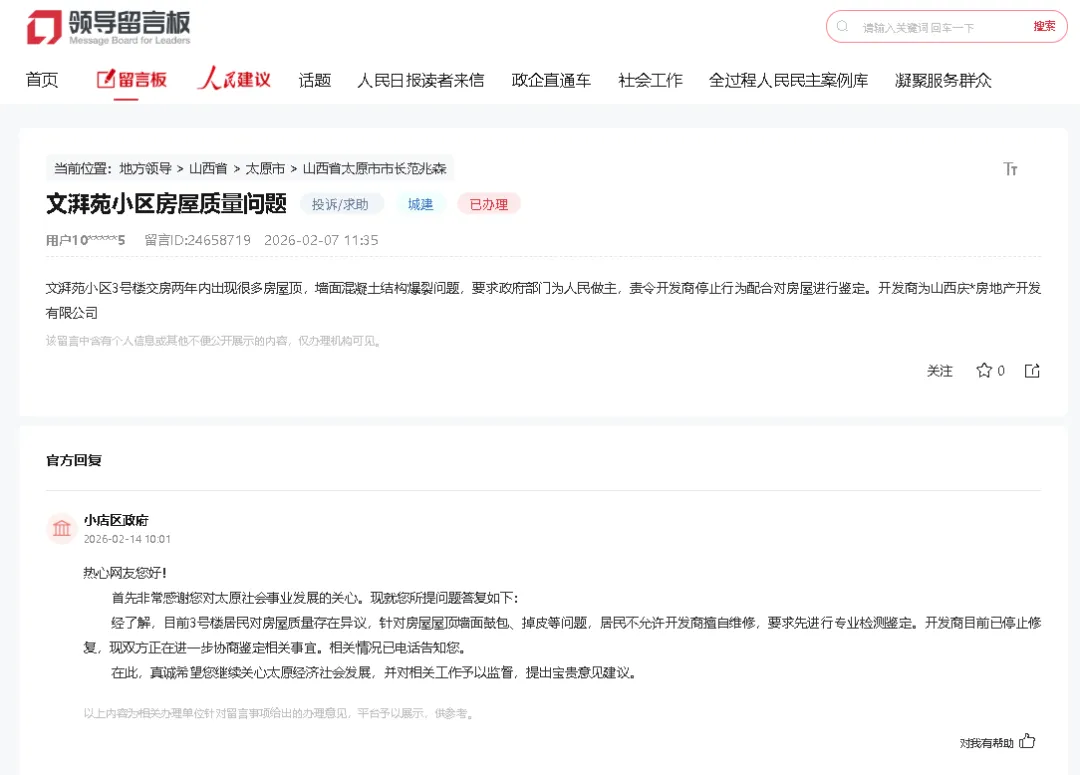Click the red 搜索 button
This screenshot has width=1080, height=775.
pyautogui.click(x=1044, y=26)
